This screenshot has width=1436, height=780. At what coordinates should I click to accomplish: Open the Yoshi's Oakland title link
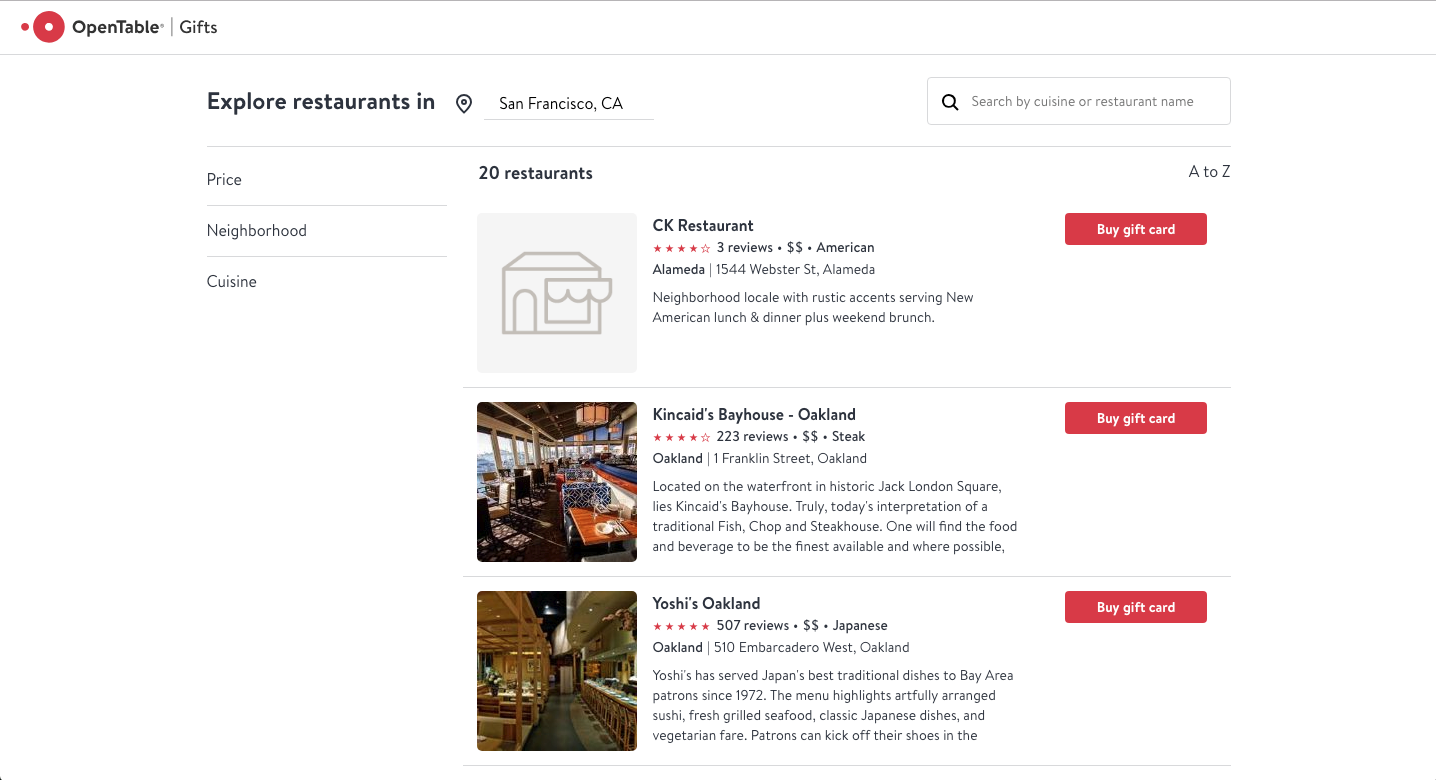(x=706, y=604)
